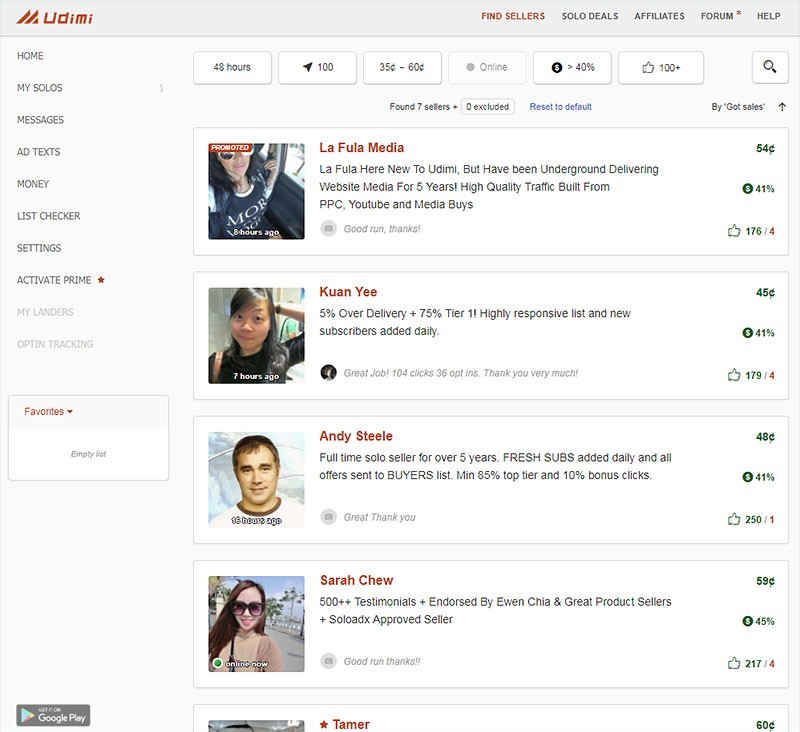Open La Fula Media seller profile name

pos(362,147)
